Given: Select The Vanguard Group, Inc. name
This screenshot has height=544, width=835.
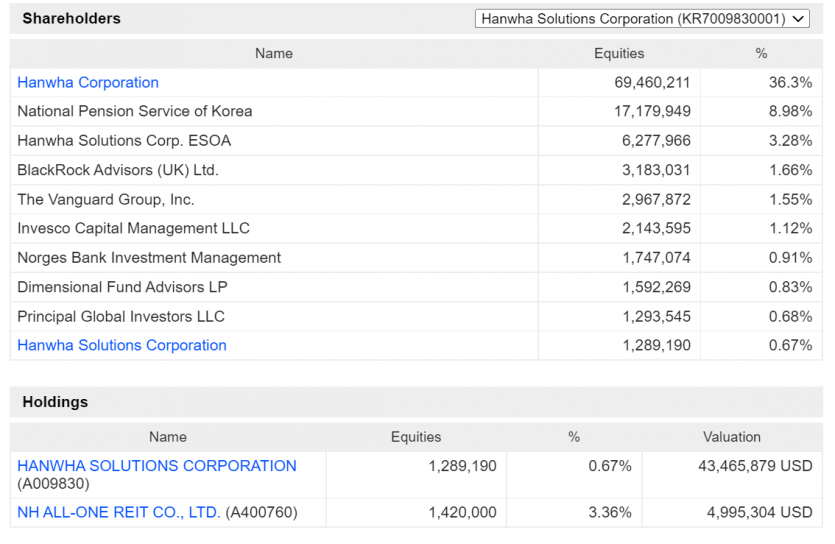Looking at the screenshot, I should pyautogui.click(x=106, y=199).
